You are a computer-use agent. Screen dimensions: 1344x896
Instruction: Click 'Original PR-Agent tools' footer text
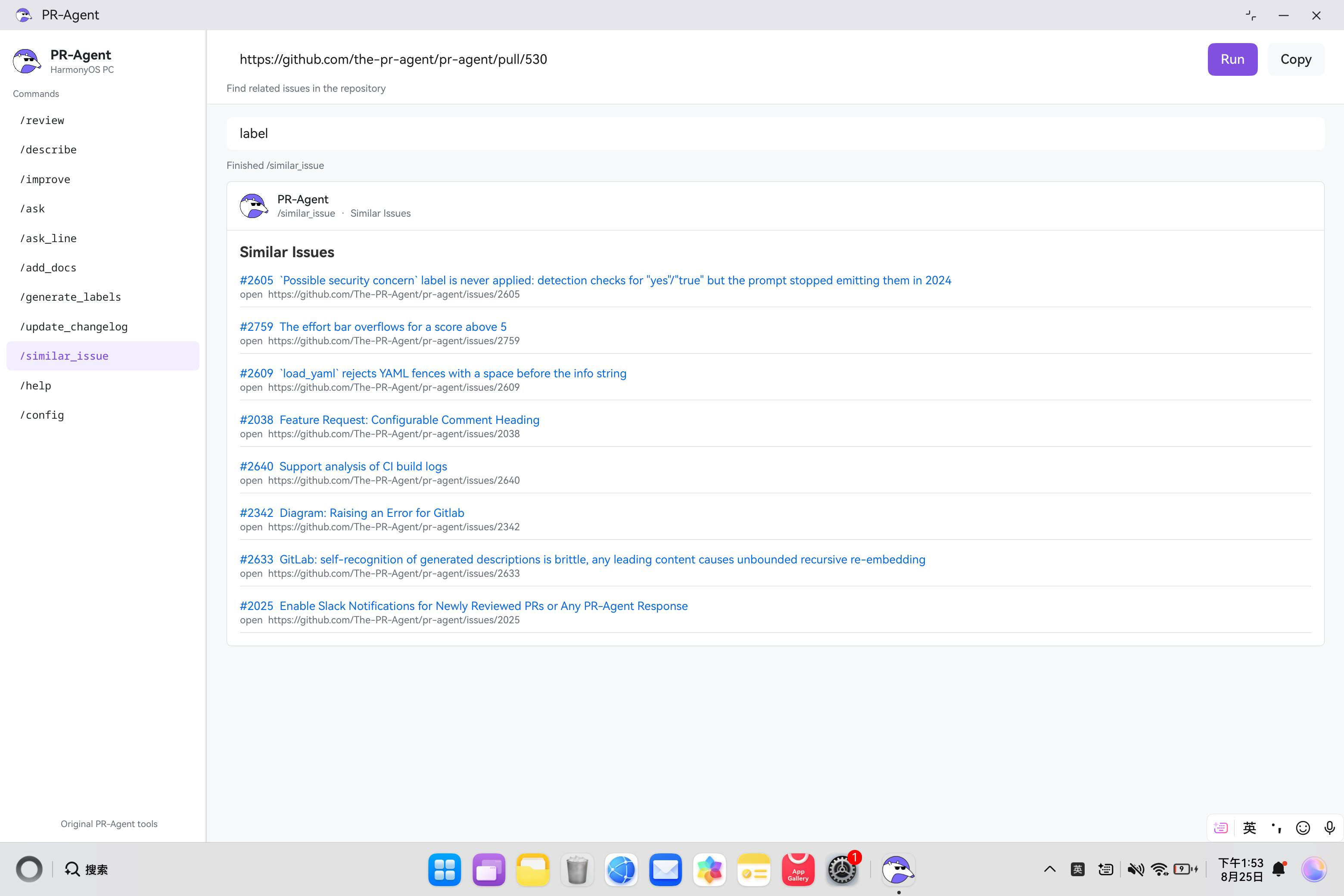click(109, 824)
